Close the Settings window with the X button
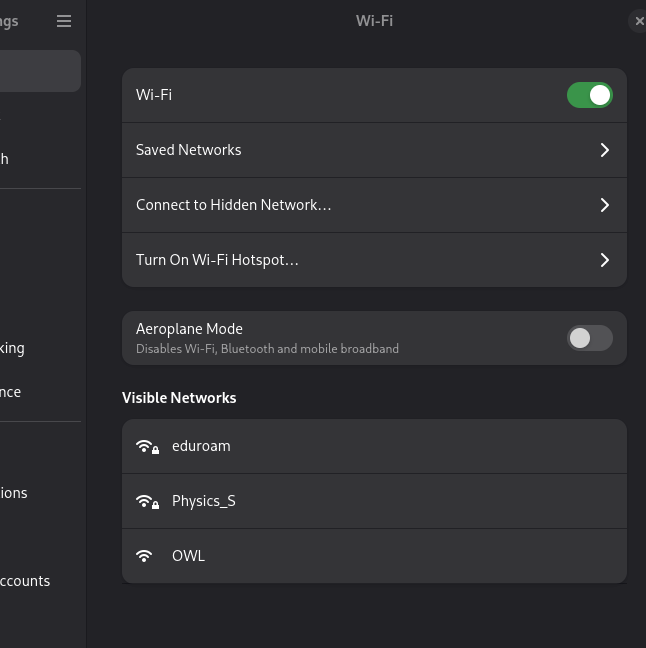The height and width of the screenshot is (648, 646). (x=639, y=21)
